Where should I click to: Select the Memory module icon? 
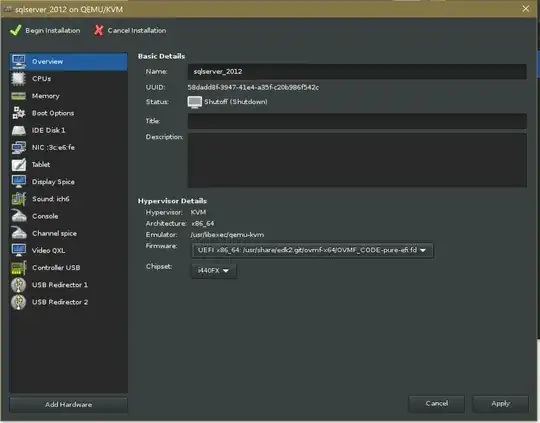point(19,96)
